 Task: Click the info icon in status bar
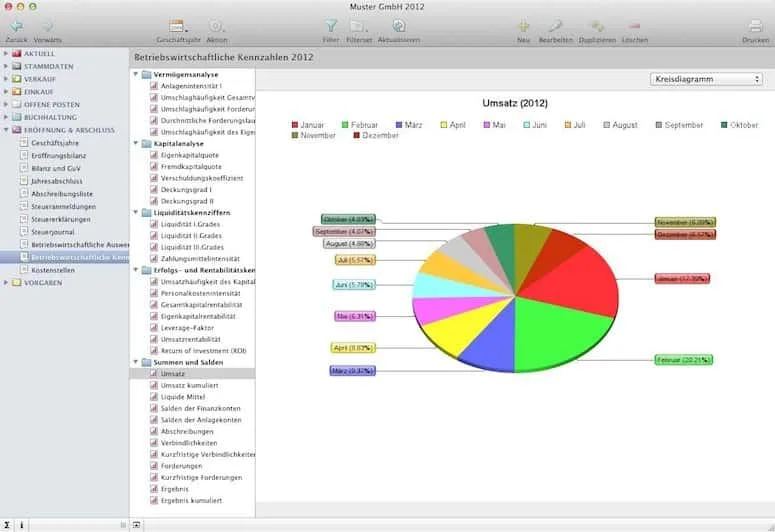click(x=22, y=525)
